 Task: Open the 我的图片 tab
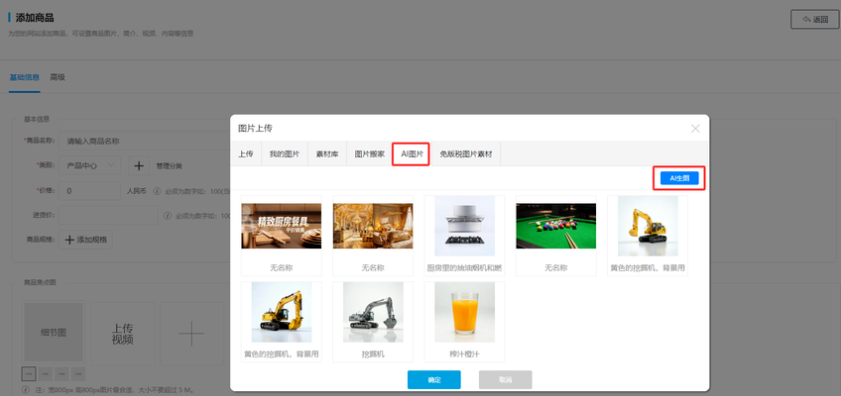(x=284, y=154)
